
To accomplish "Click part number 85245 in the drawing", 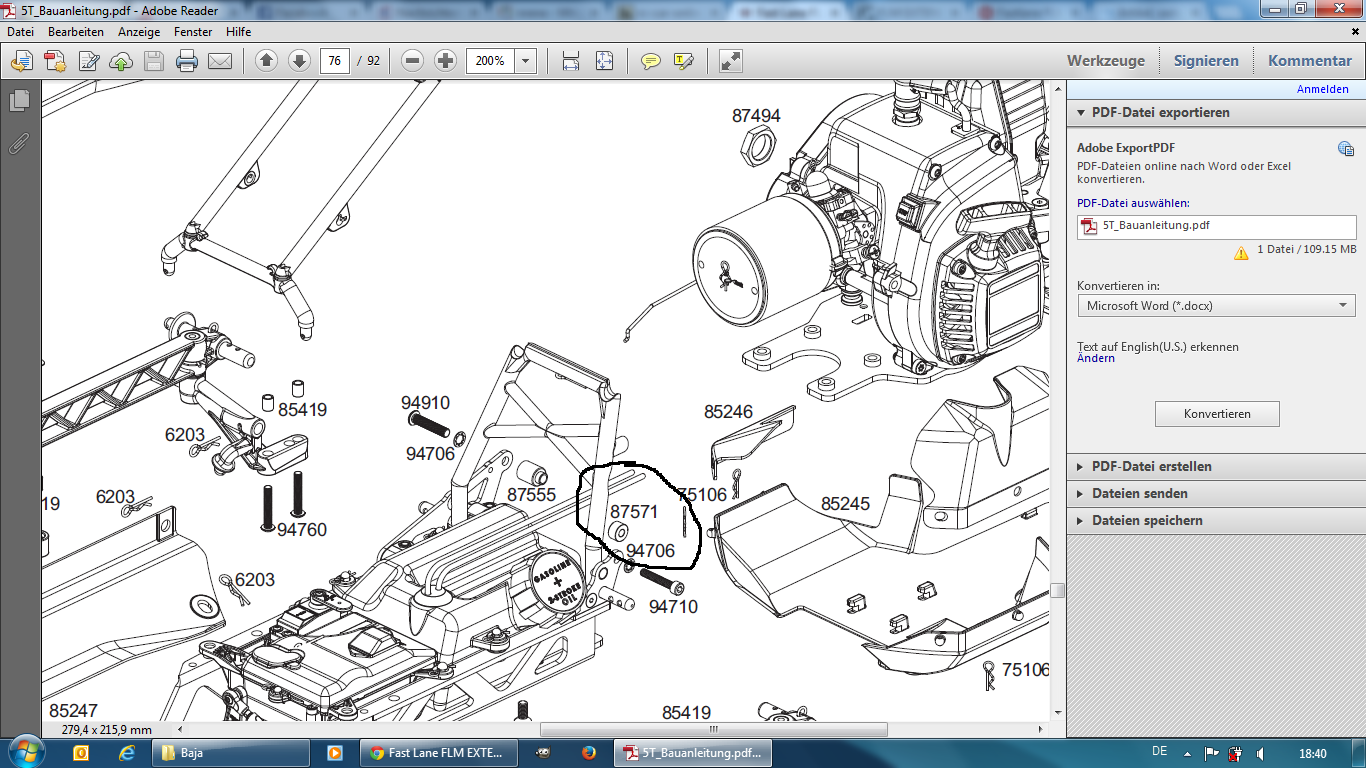I will (846, 503).
